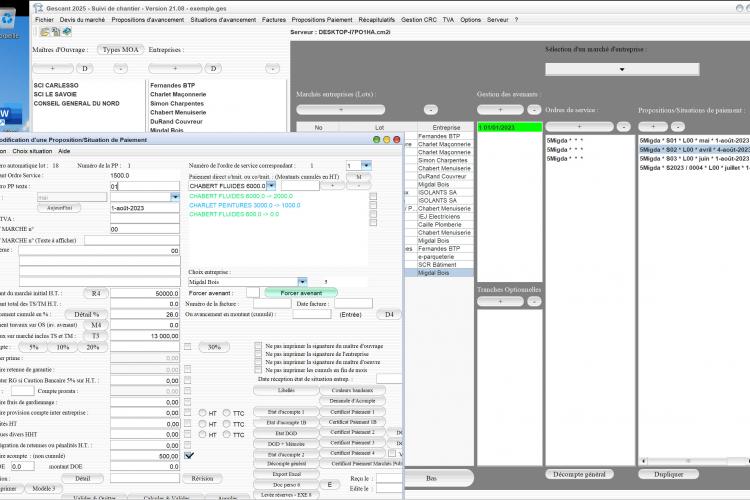The width and height of the screenshot is (750, 500).
Task: Apply the 30% button
Action: [214, 347]
